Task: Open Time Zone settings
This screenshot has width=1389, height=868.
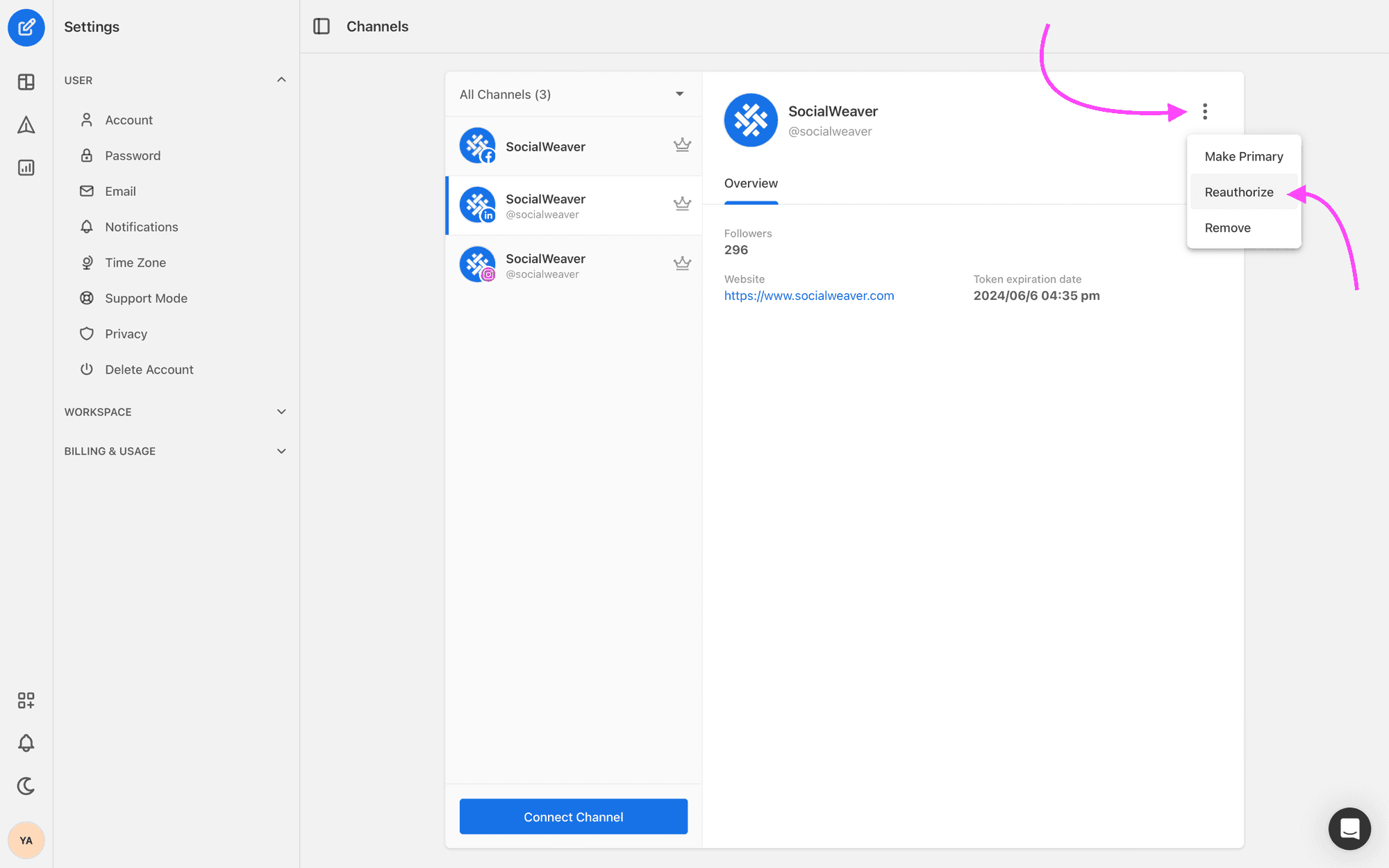Action: 135,262
